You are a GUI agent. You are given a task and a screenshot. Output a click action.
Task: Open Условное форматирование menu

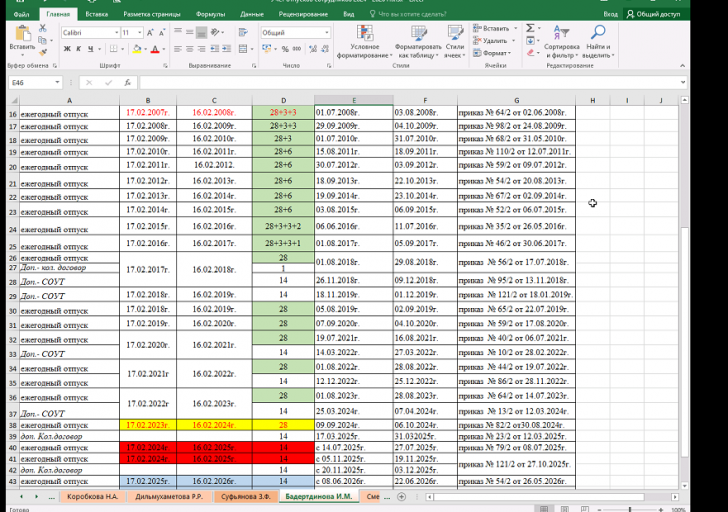pos(364,42)
